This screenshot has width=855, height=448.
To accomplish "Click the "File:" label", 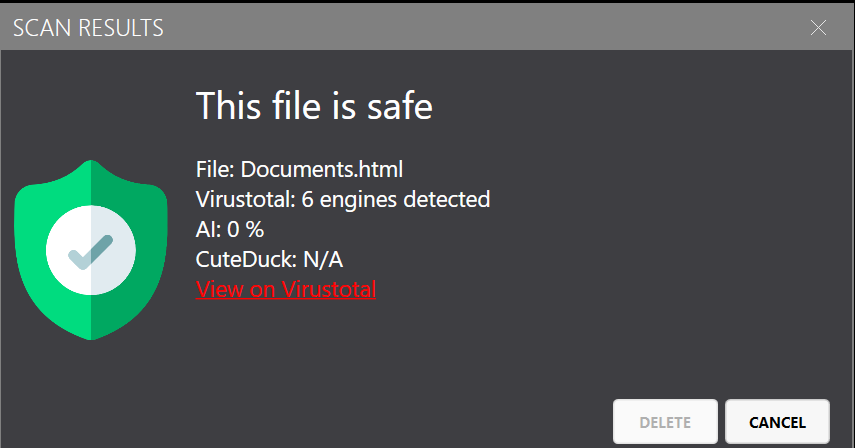I will tap(216, 169).
